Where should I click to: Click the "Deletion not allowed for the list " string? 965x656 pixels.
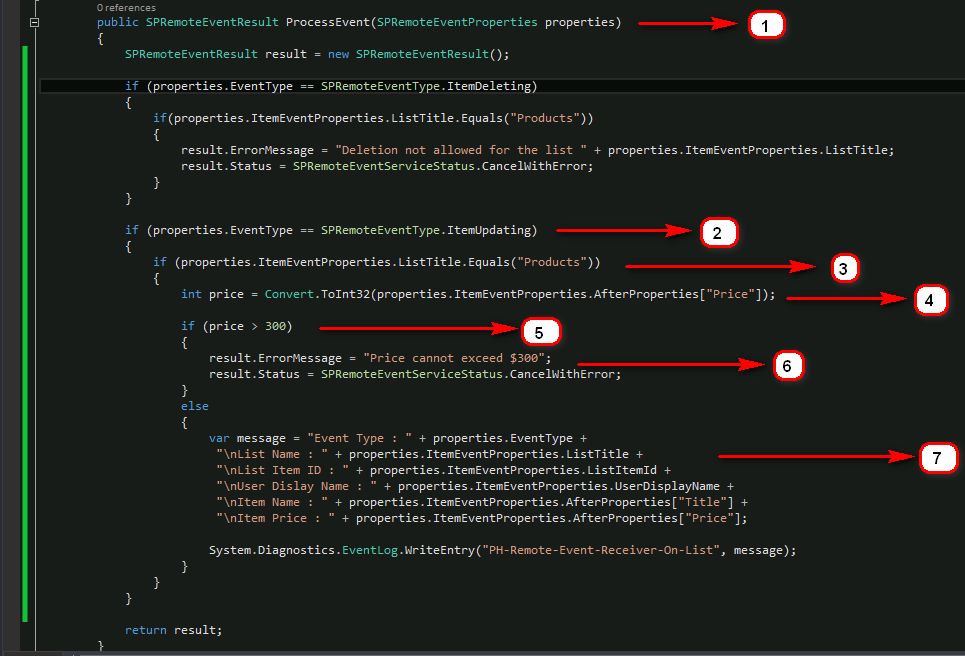click(461, 150)
